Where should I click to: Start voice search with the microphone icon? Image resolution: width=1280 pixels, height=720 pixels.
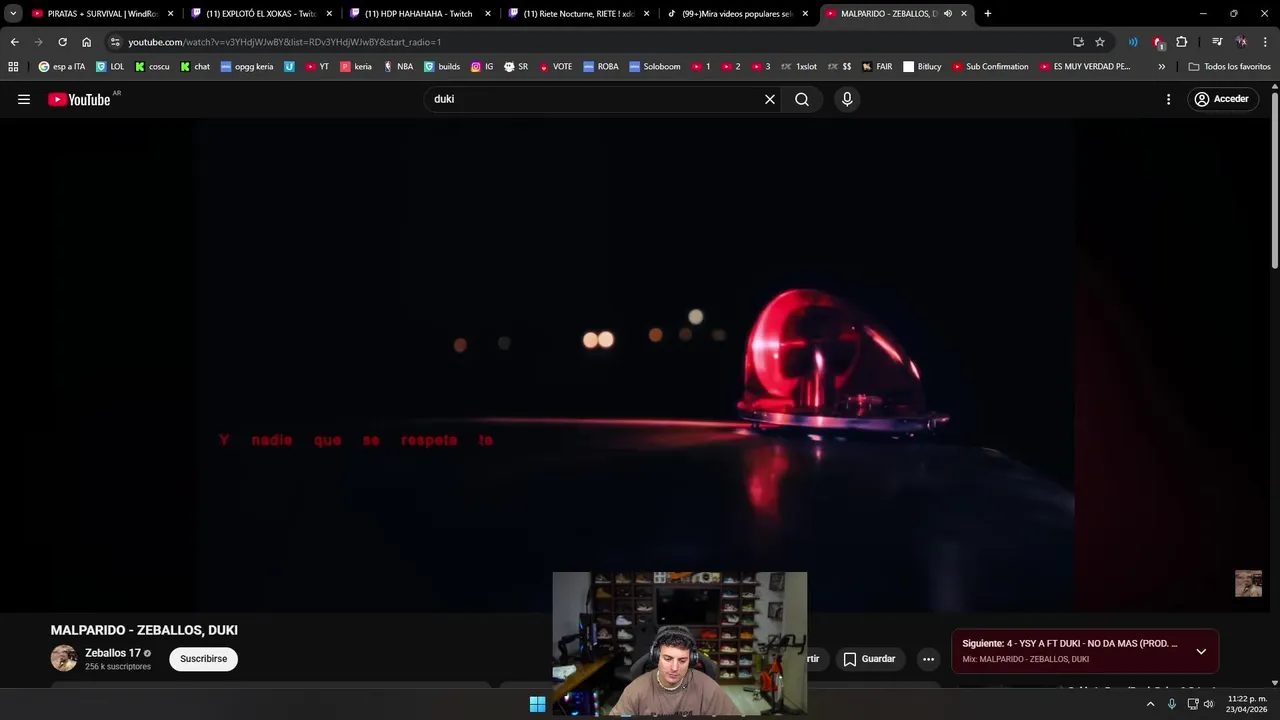pos(847,99)
